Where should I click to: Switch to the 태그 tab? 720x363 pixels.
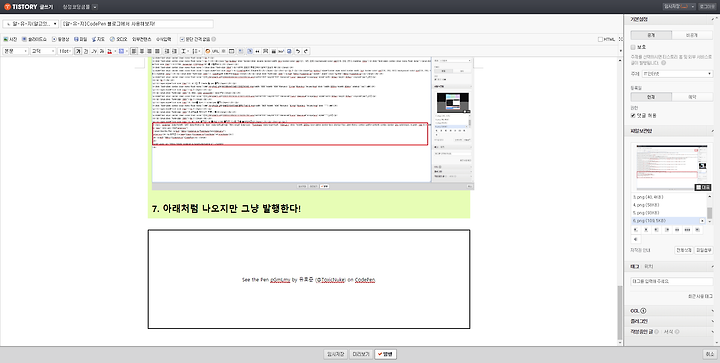pos(635,267)
